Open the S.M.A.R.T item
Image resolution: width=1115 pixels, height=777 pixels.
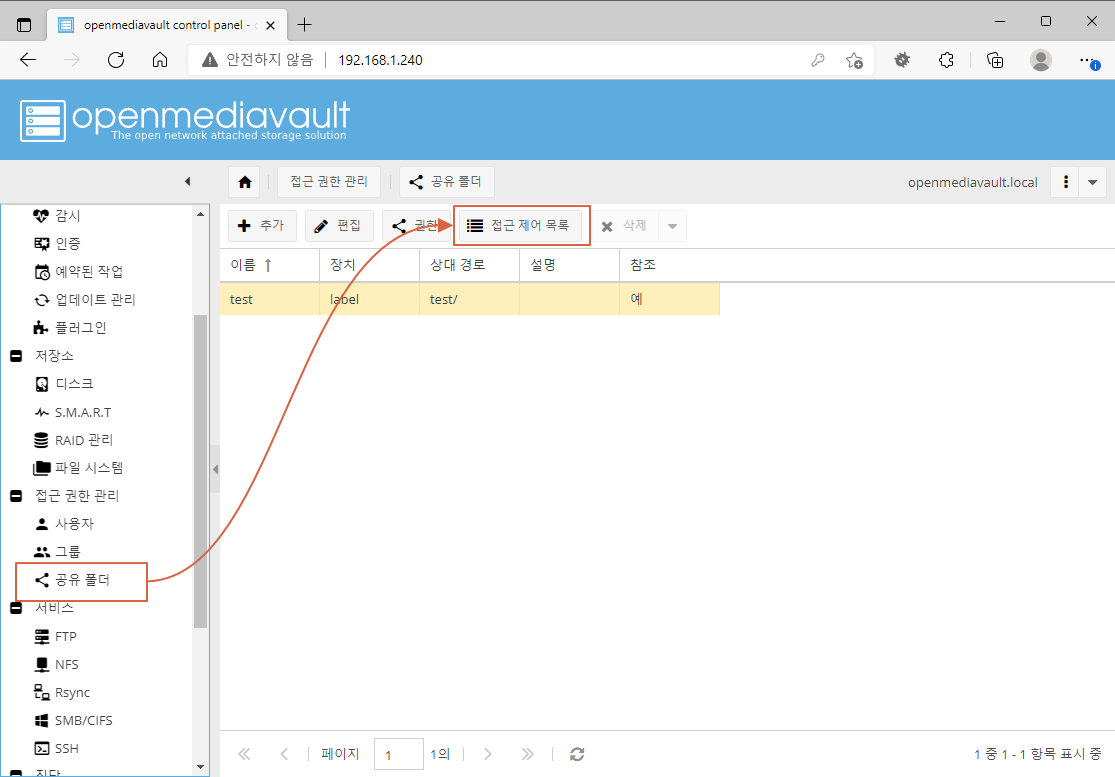pyautogui.click(x=73, y=412)
